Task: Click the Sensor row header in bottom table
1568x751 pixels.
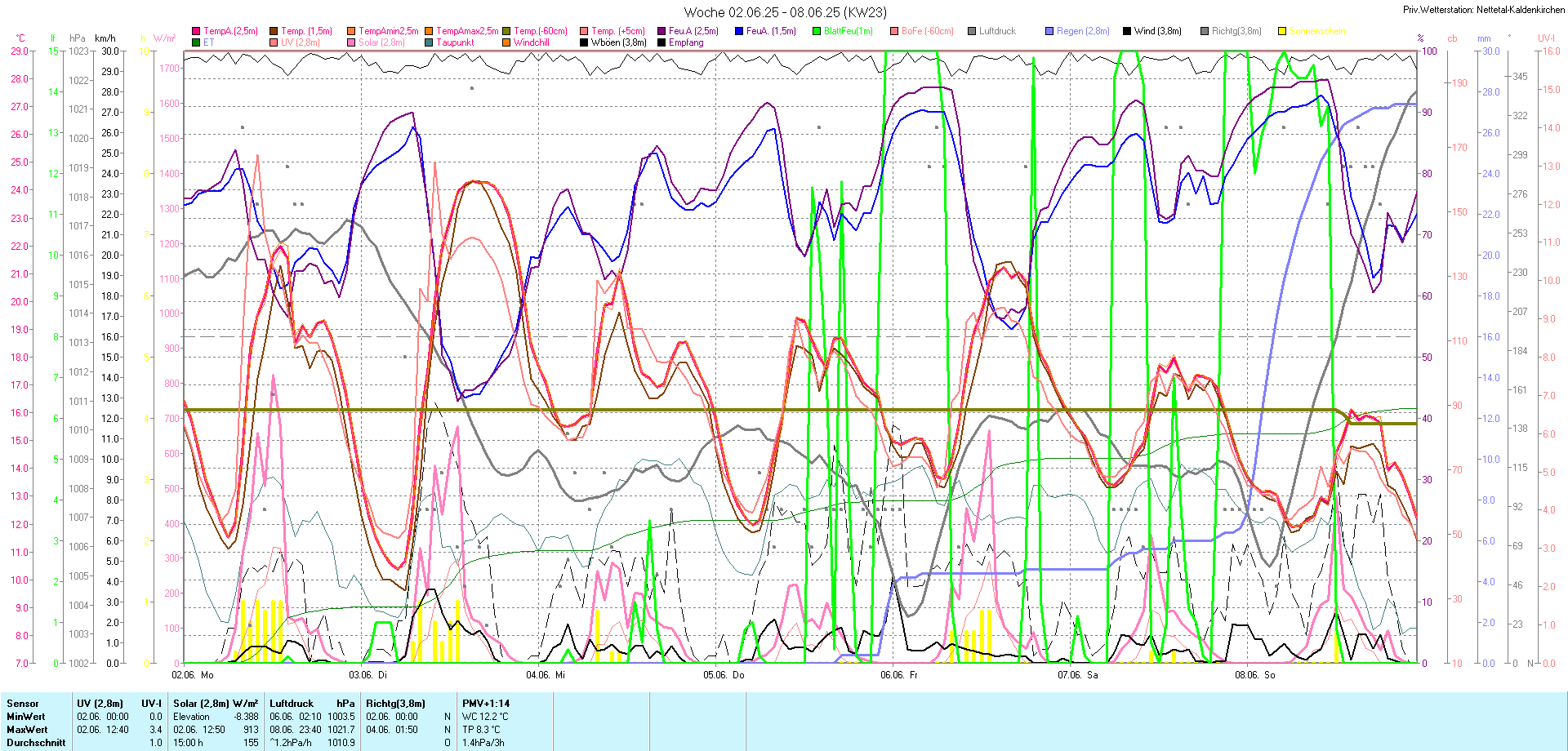Action: tap(23, 704)
